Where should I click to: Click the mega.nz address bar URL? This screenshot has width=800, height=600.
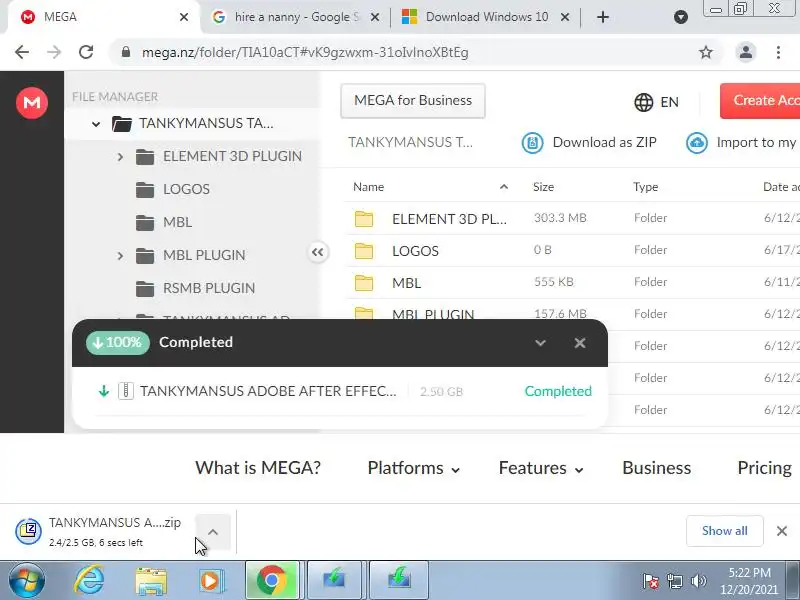[305, 53]
